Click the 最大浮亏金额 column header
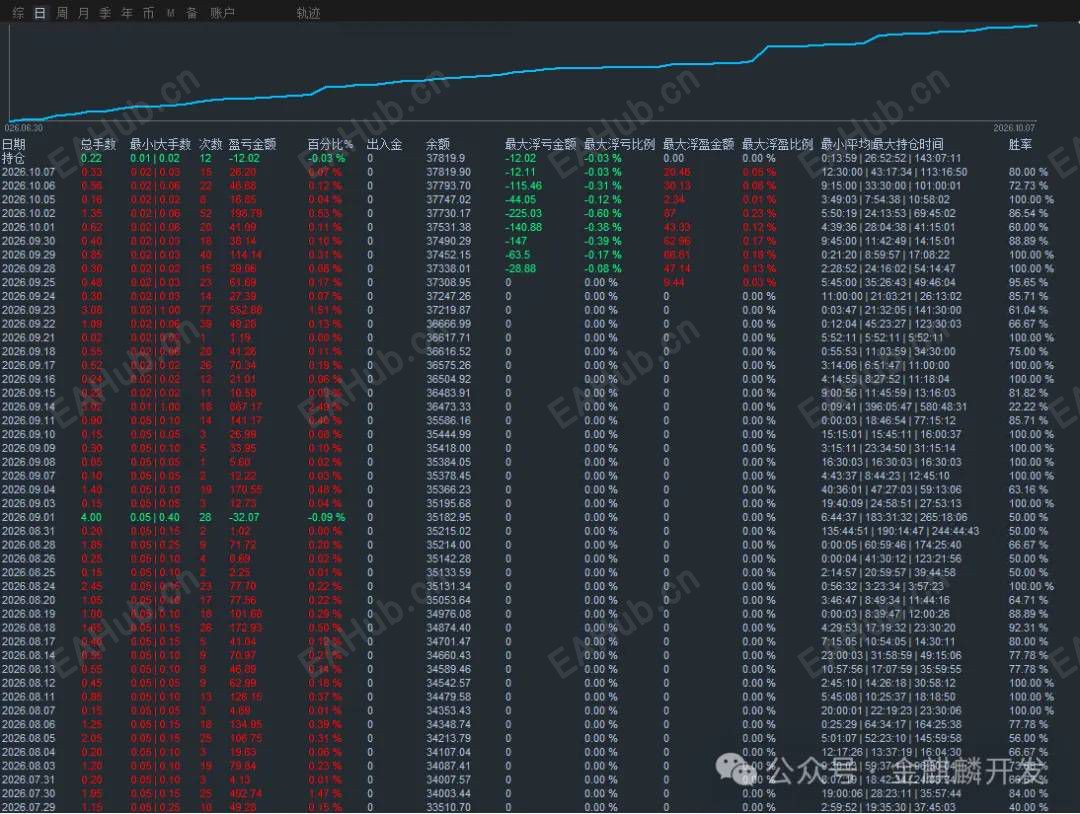The height and width of the screenshot is (814, 1080). pos(540,144)
